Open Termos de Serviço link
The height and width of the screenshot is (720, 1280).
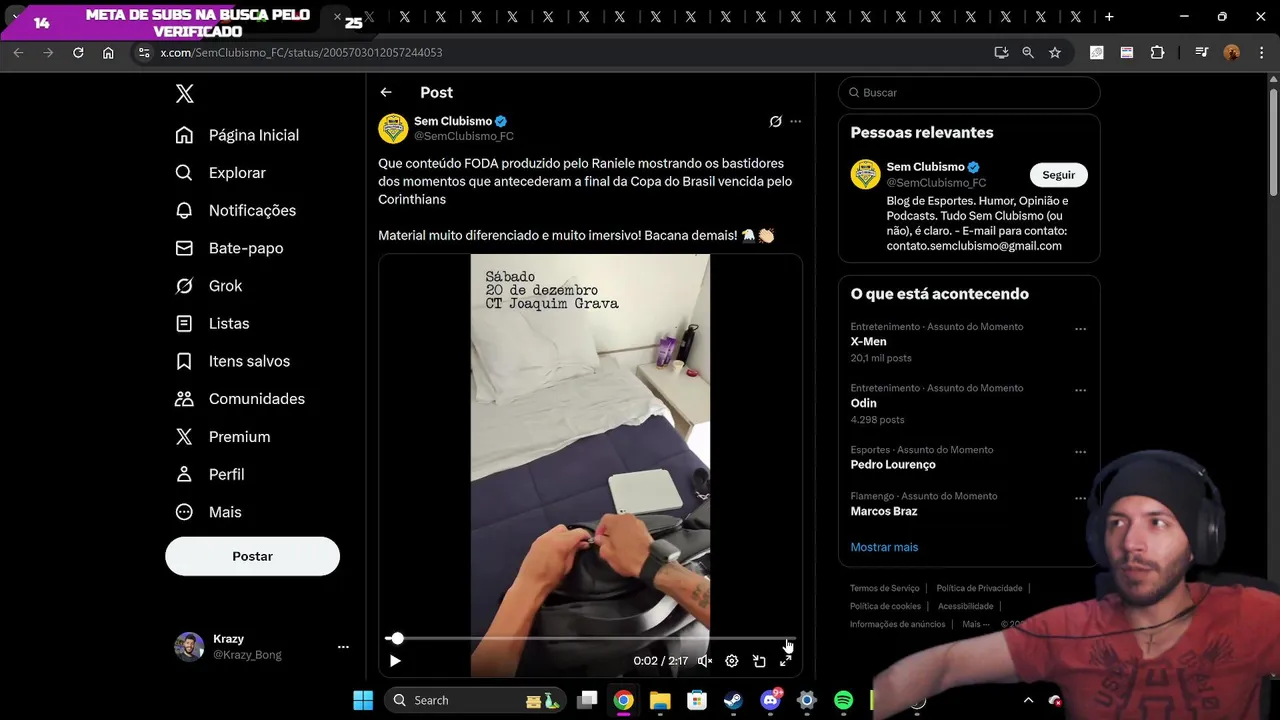pos(884,588)
